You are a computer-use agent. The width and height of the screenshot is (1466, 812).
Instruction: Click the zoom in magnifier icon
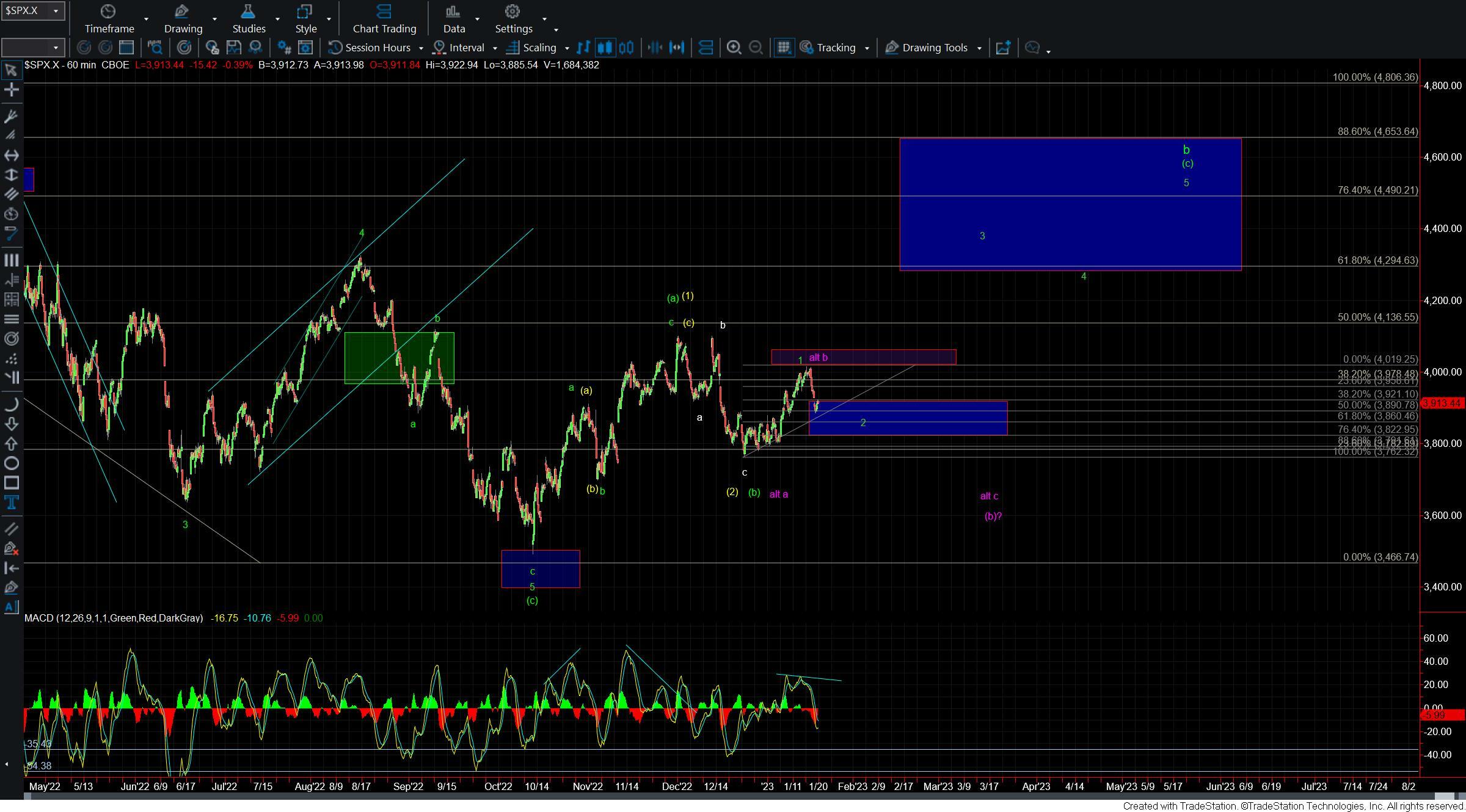pyautogui.click(x=734, y=48)
